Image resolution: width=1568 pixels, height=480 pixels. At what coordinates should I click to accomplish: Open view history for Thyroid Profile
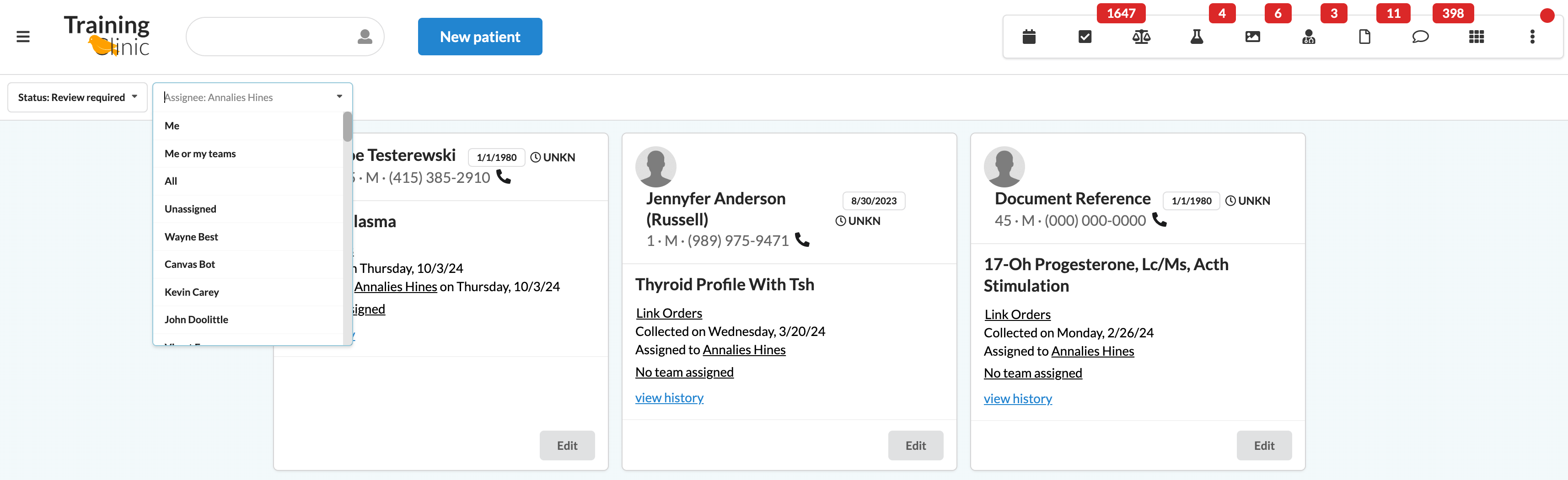pyautogui.click(x=669, y=398)
